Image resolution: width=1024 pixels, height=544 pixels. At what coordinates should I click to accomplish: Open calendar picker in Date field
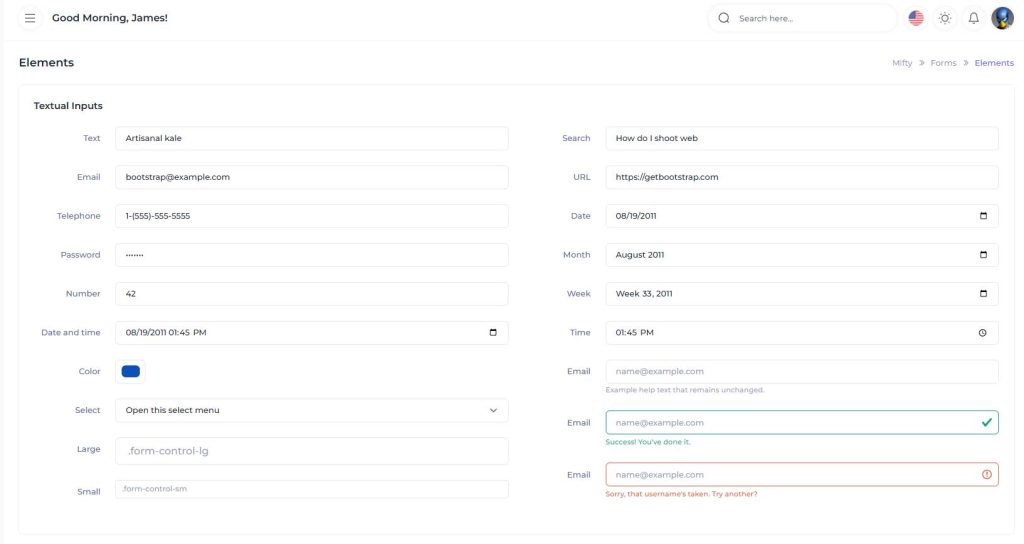coord(983,216)
